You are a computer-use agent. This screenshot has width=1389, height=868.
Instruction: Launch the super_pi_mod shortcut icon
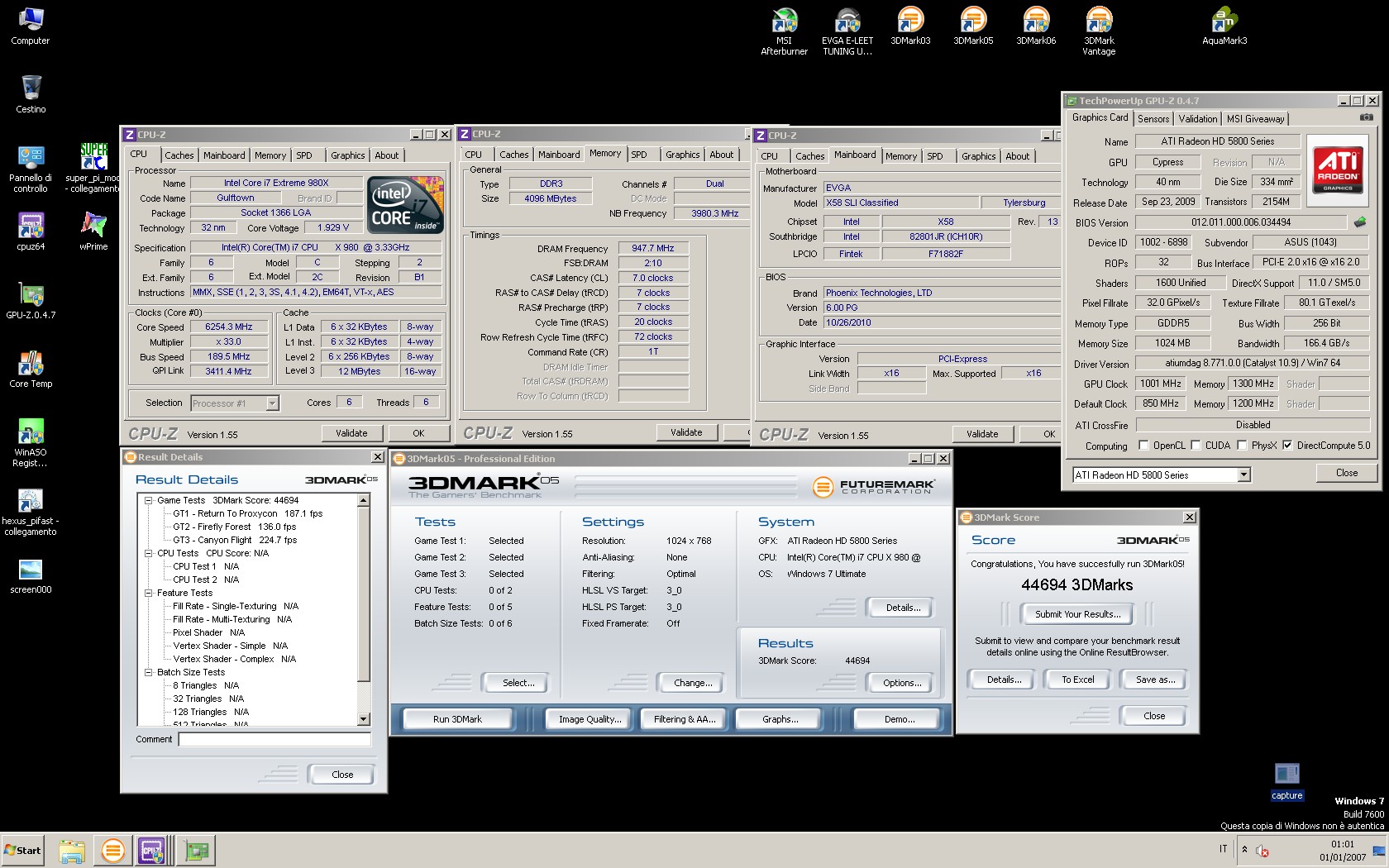(93, 168)
